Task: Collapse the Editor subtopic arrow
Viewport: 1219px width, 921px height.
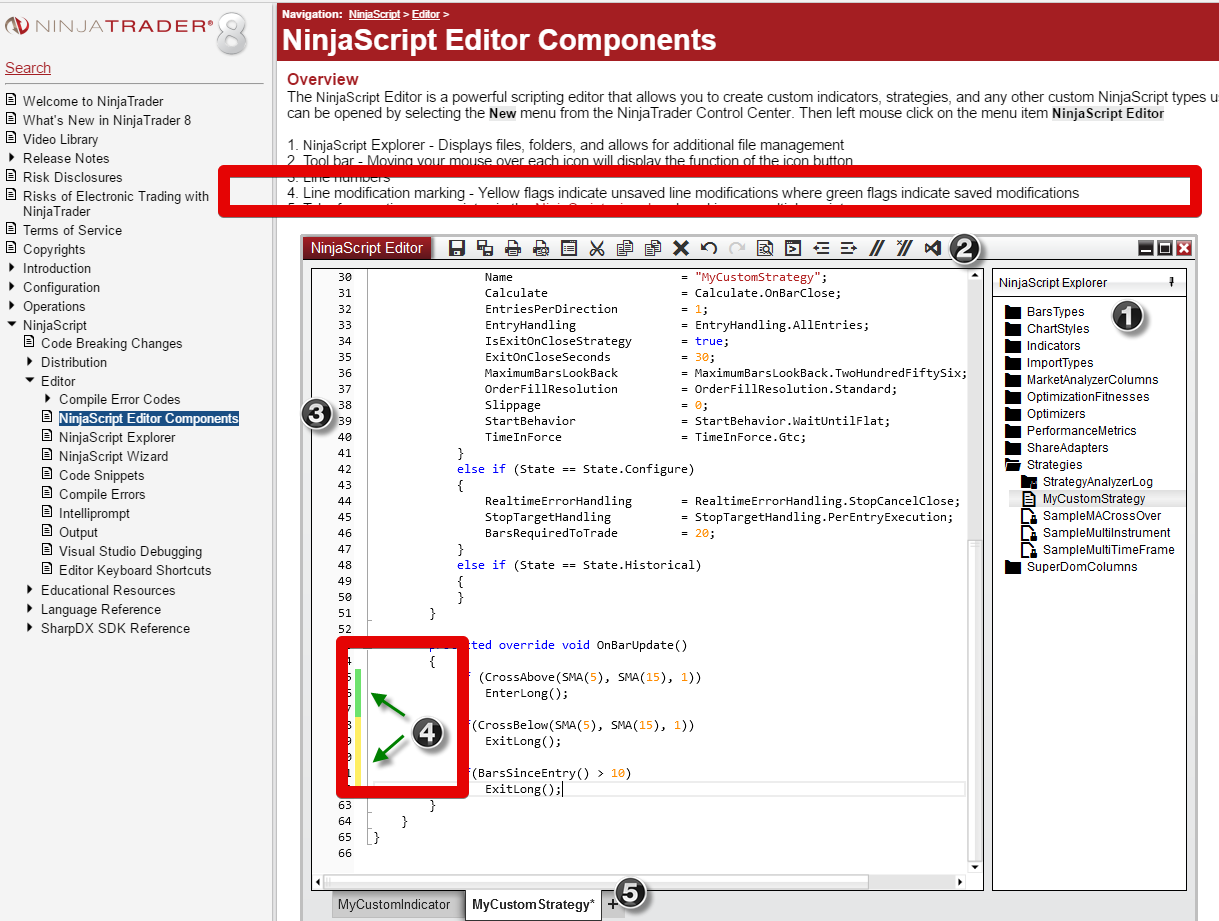Action: pos(29,381)
